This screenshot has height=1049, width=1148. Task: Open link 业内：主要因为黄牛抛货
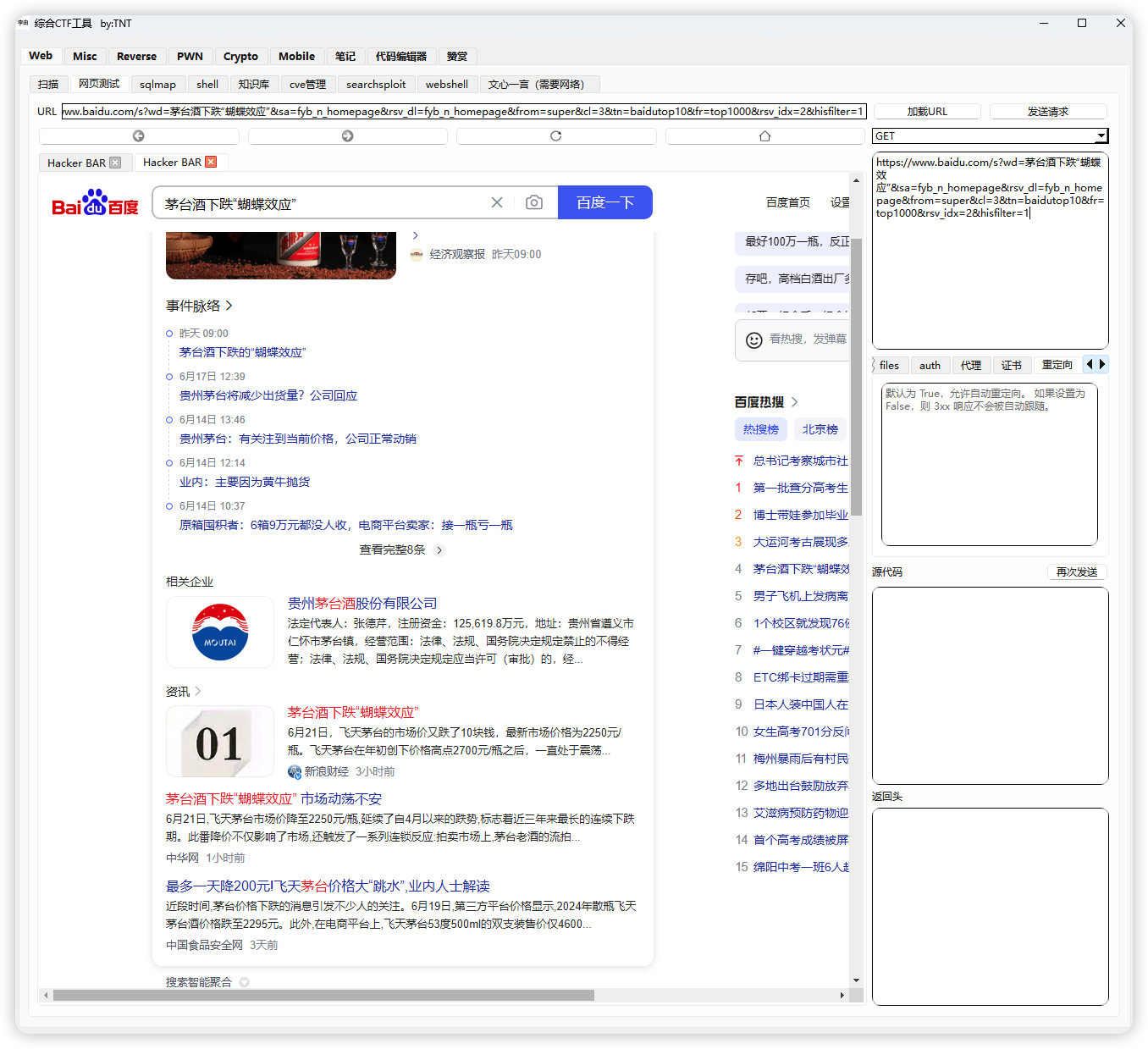click(x=245, y=482)
